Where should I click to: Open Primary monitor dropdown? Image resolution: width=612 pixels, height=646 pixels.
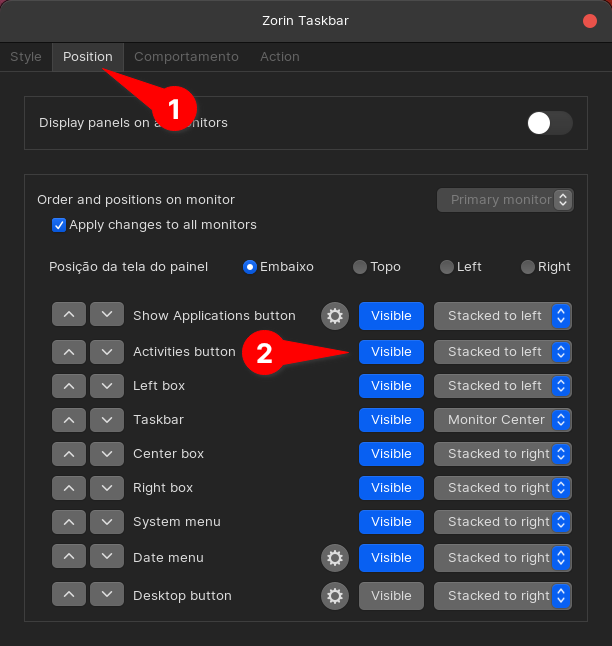pyautogui.click(x=505, y=200)
